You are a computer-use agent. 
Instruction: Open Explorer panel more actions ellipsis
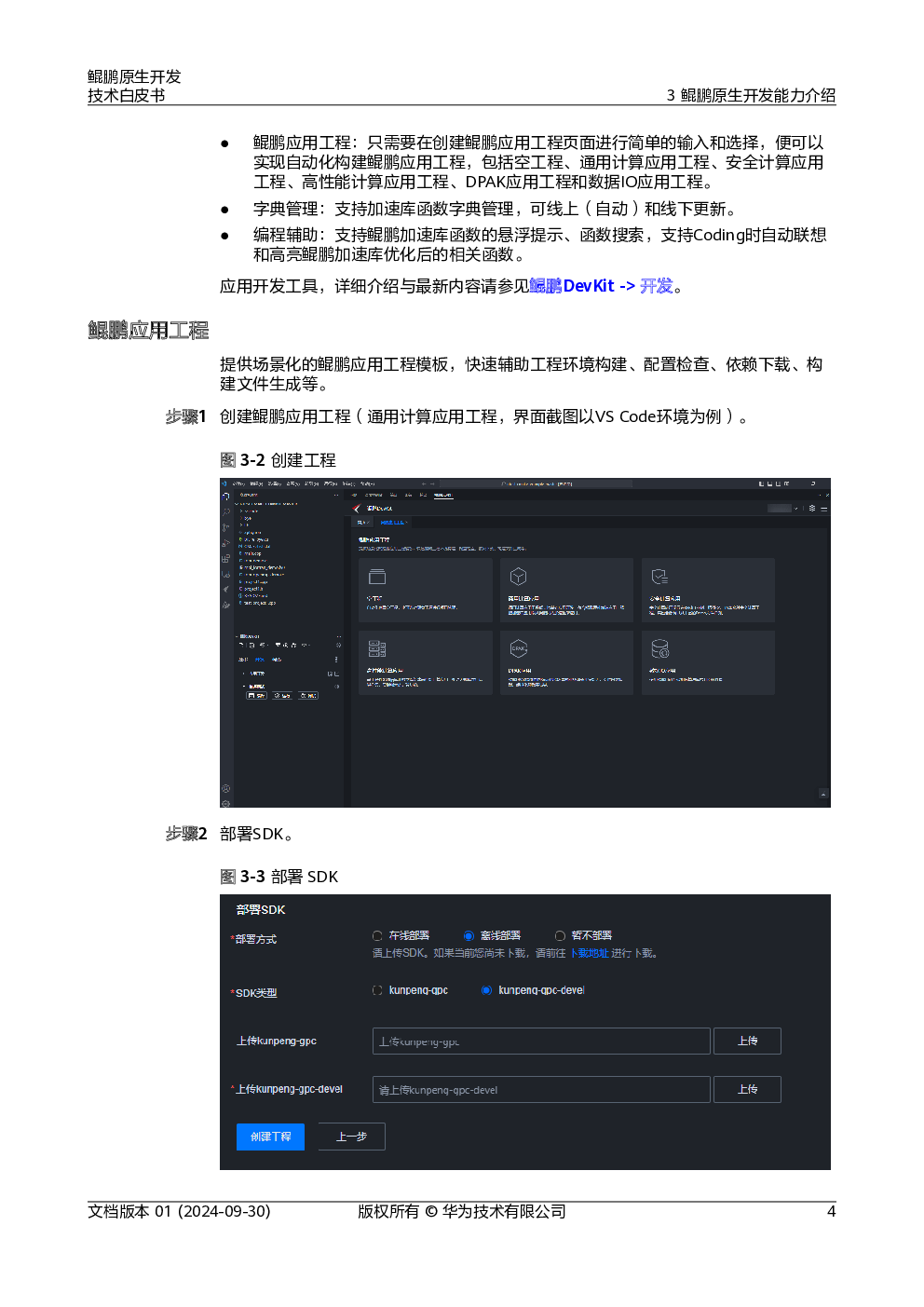336,495
